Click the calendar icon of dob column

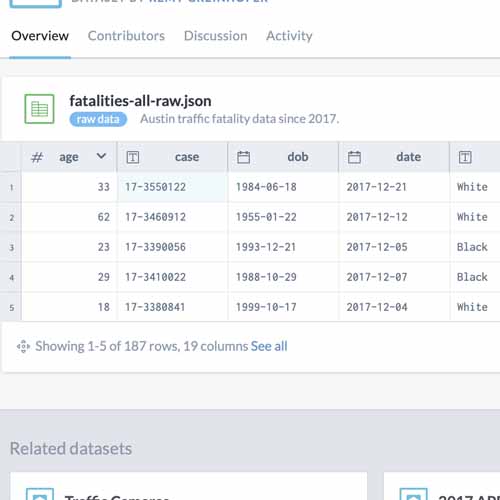tap(243, 157)
